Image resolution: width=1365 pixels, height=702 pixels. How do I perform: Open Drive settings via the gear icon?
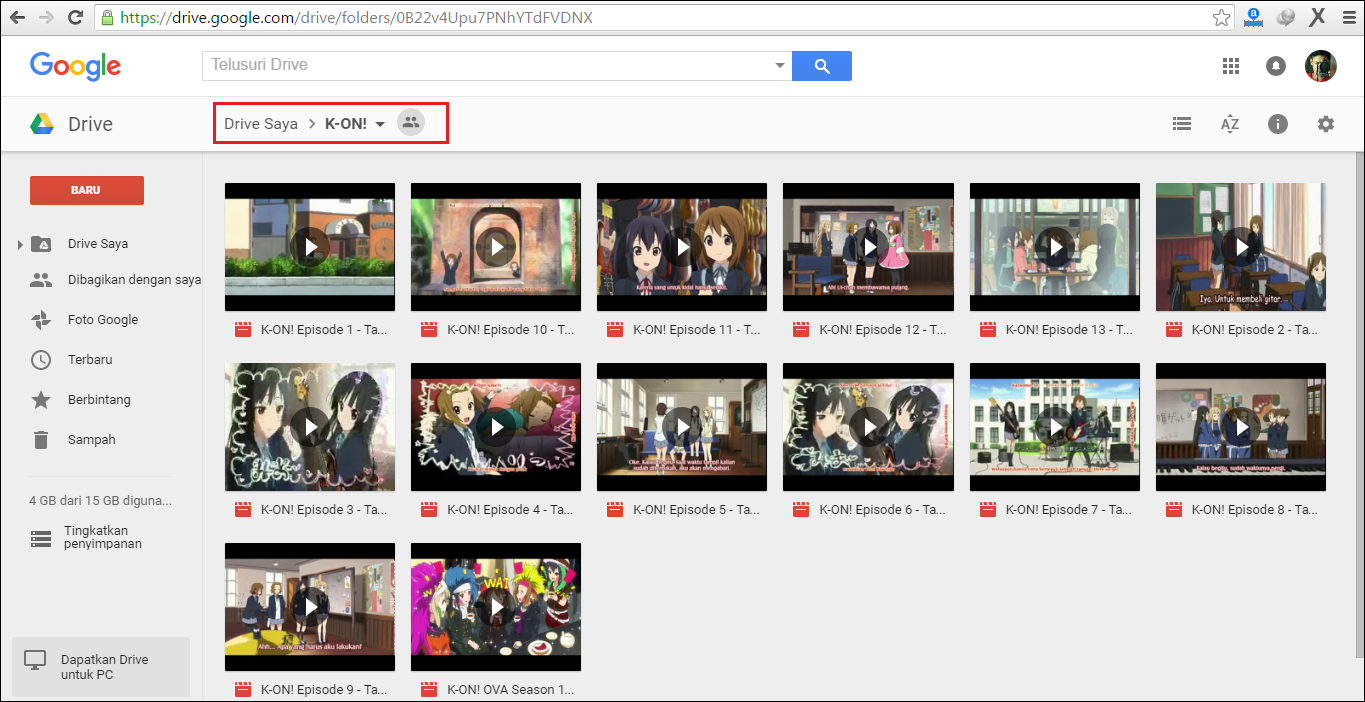pos(1325,123)
